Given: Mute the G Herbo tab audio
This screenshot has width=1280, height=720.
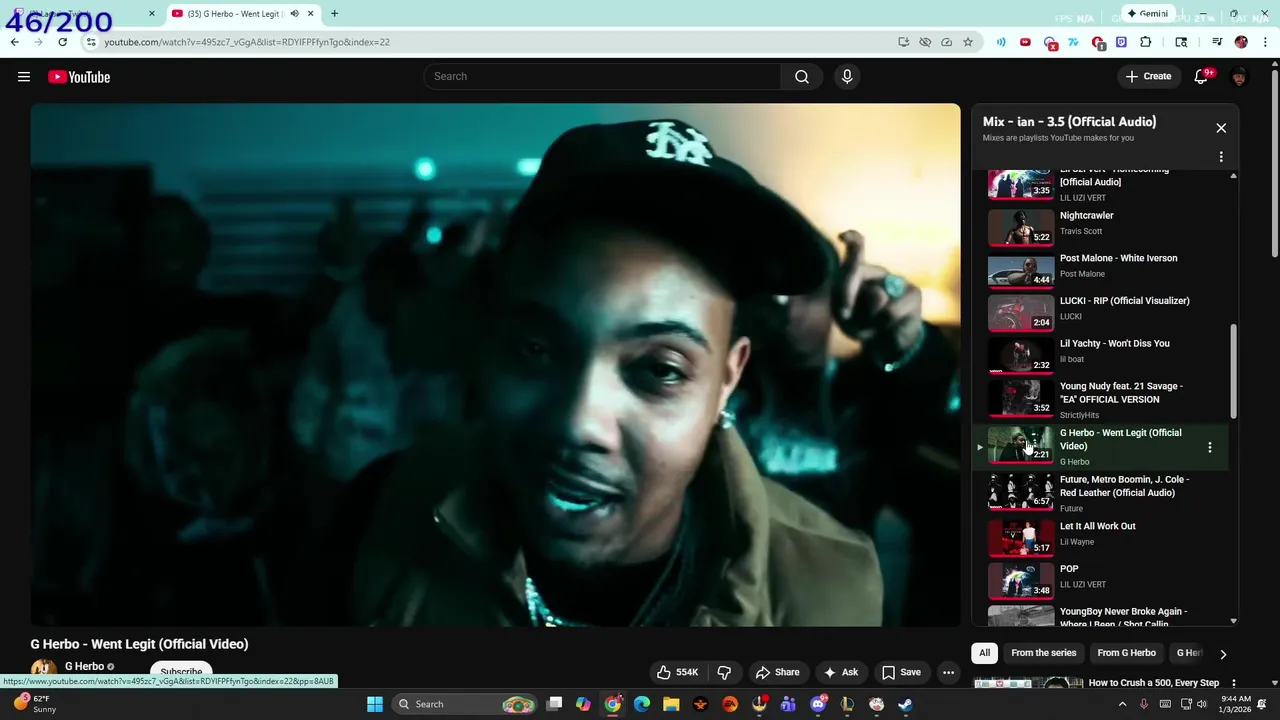Looking at the screenshot, I should pos(294,13).
